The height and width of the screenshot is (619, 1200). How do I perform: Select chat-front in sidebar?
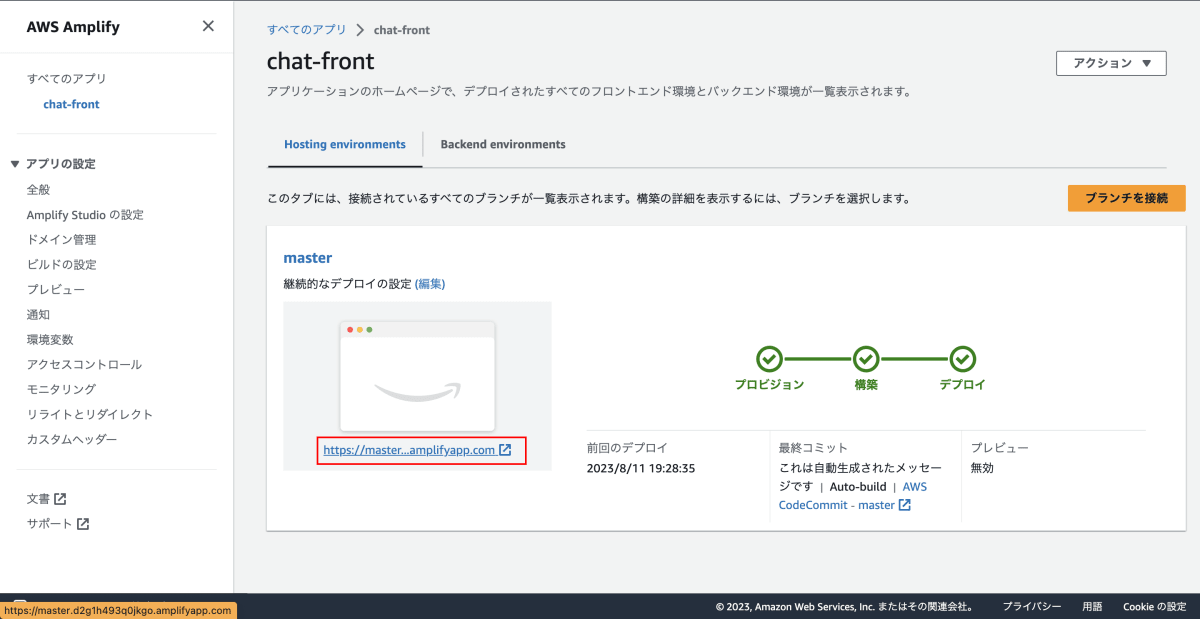pyautogui.click(x=71, y=104)
